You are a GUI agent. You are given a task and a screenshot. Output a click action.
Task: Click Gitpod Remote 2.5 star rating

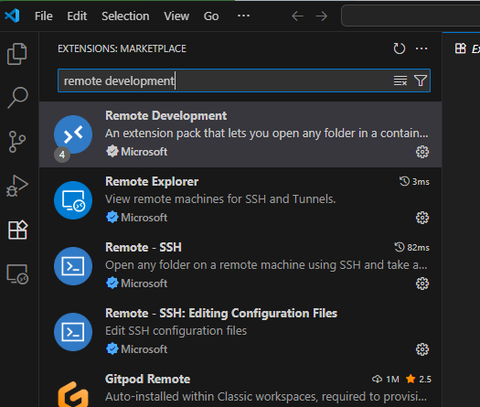coord(419,379)
